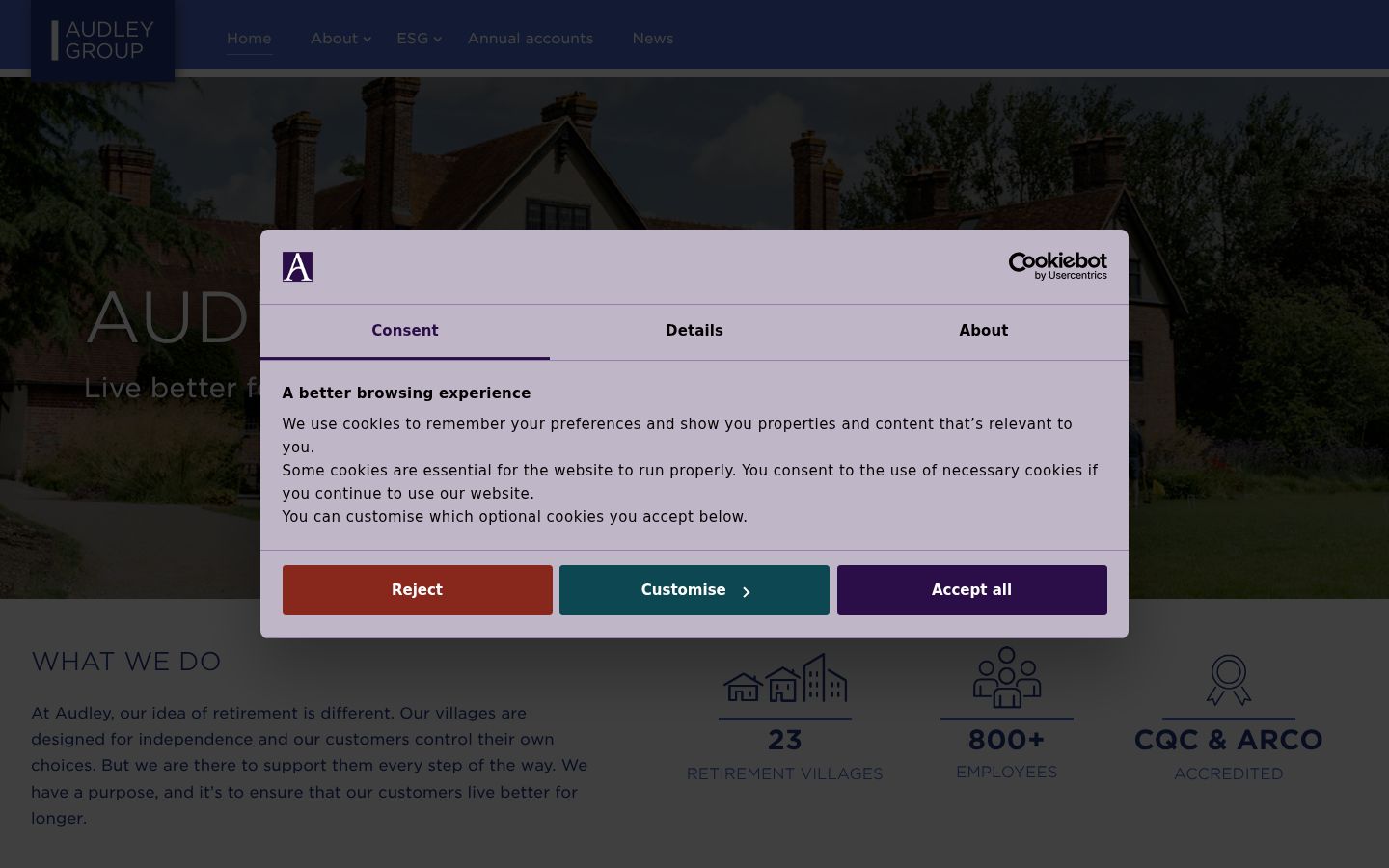Screen dimensions: 1389x868
Task: Expand the About menu chevron
Action: [368, 40]
